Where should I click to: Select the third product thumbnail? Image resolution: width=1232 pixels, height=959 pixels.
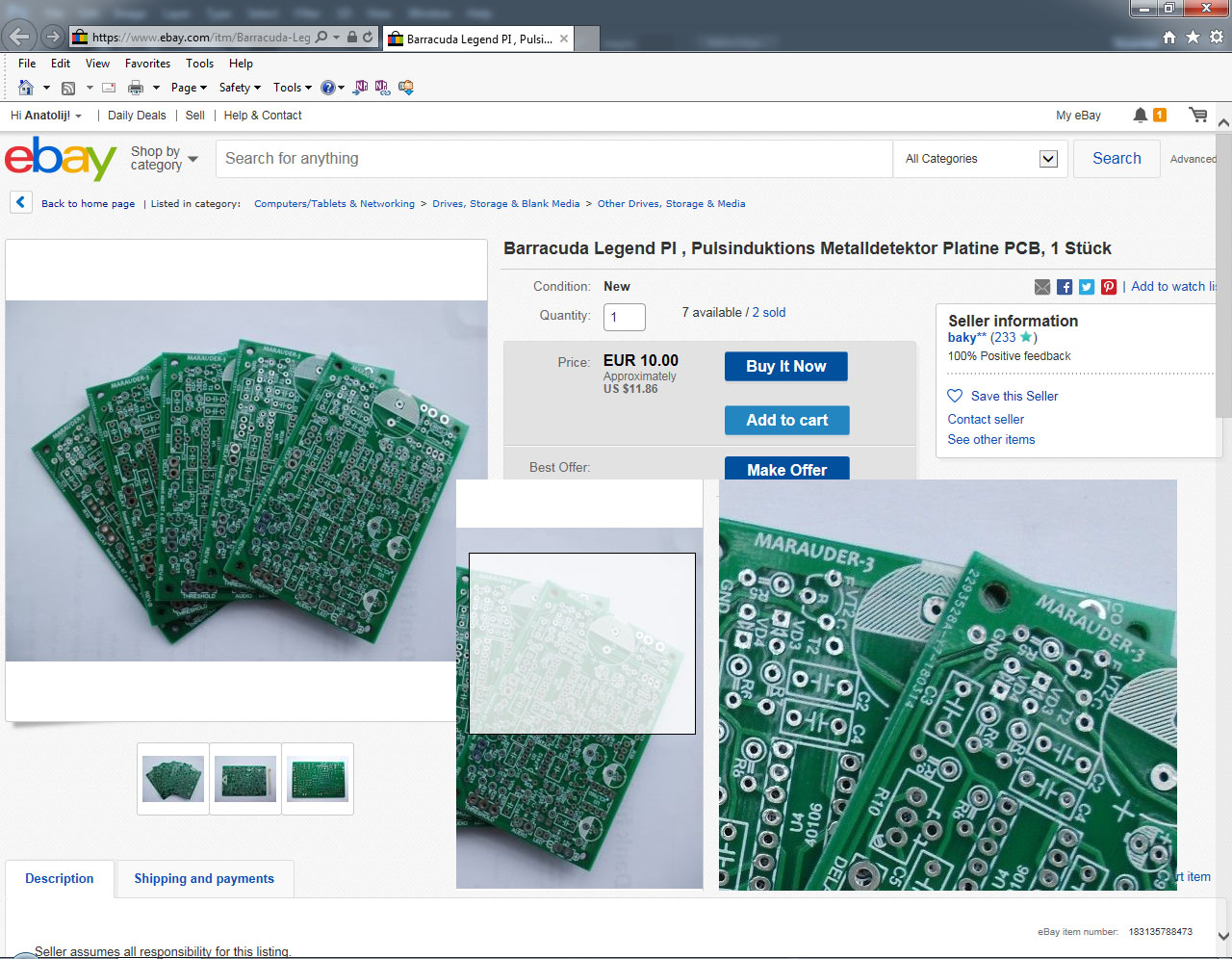318,779
